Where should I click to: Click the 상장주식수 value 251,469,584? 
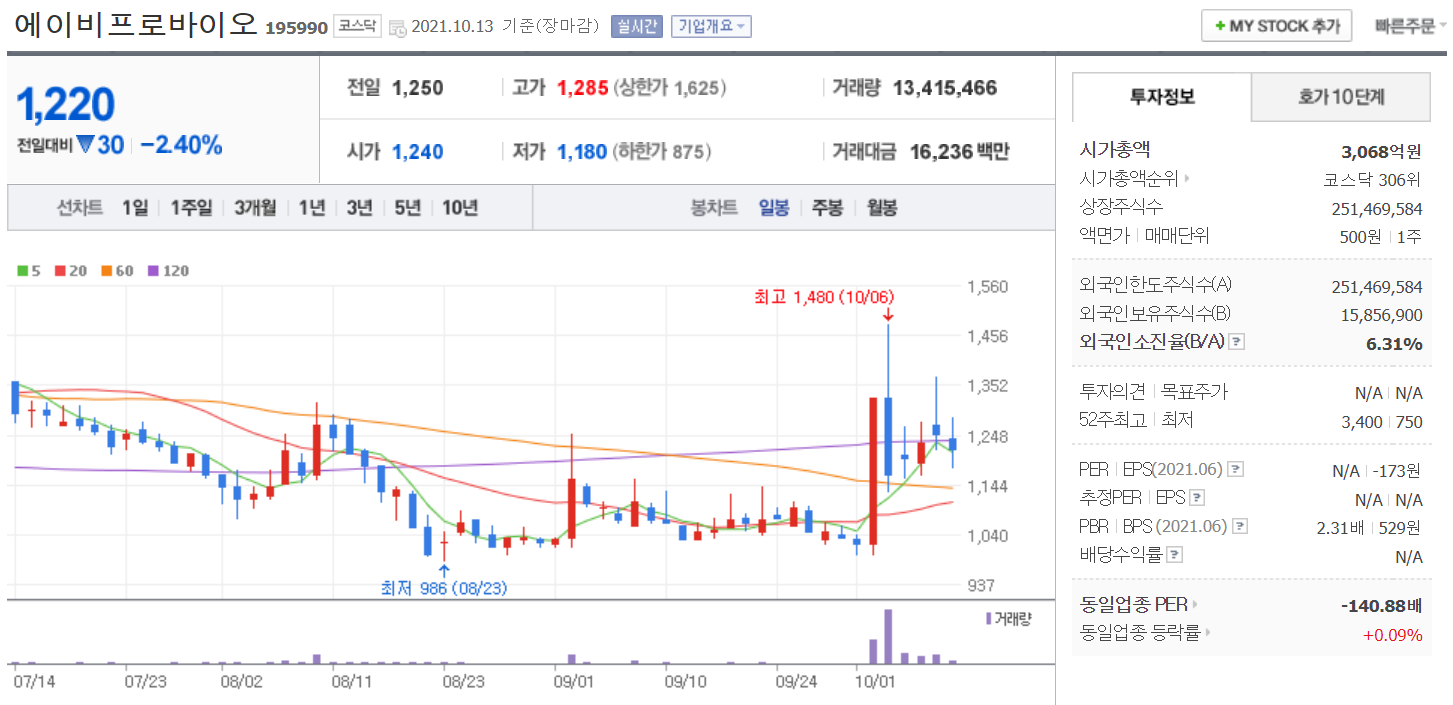(x=1377, y=208)
